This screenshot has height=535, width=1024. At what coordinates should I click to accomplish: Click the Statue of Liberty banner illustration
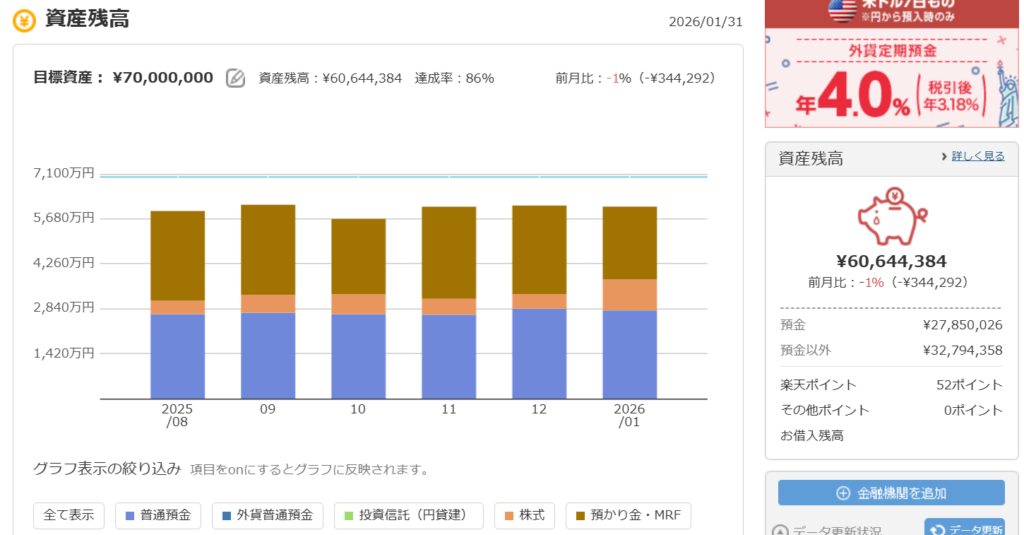[x=1004, y=90]
